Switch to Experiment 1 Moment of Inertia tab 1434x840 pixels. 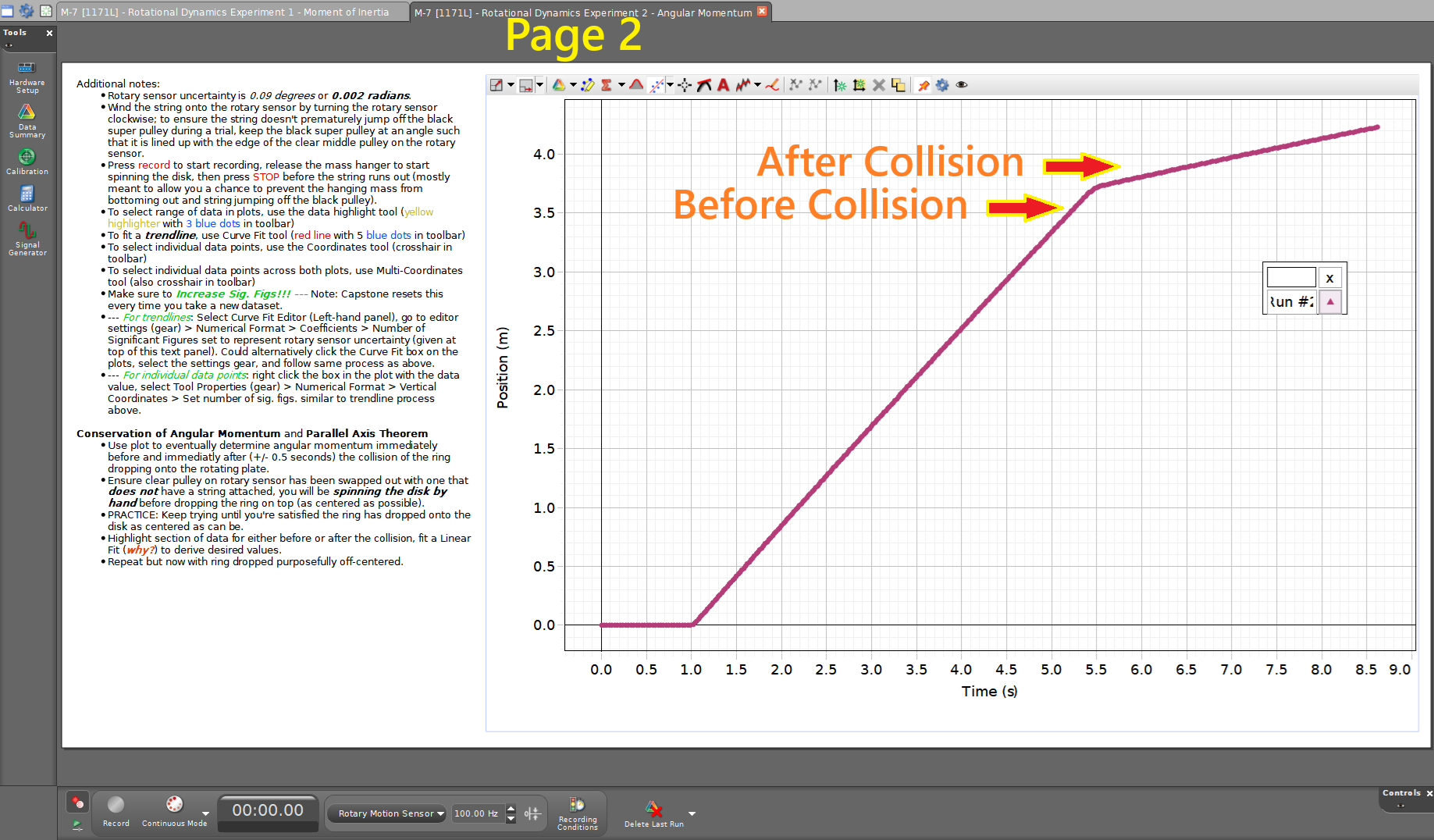(x=226, y=12)
